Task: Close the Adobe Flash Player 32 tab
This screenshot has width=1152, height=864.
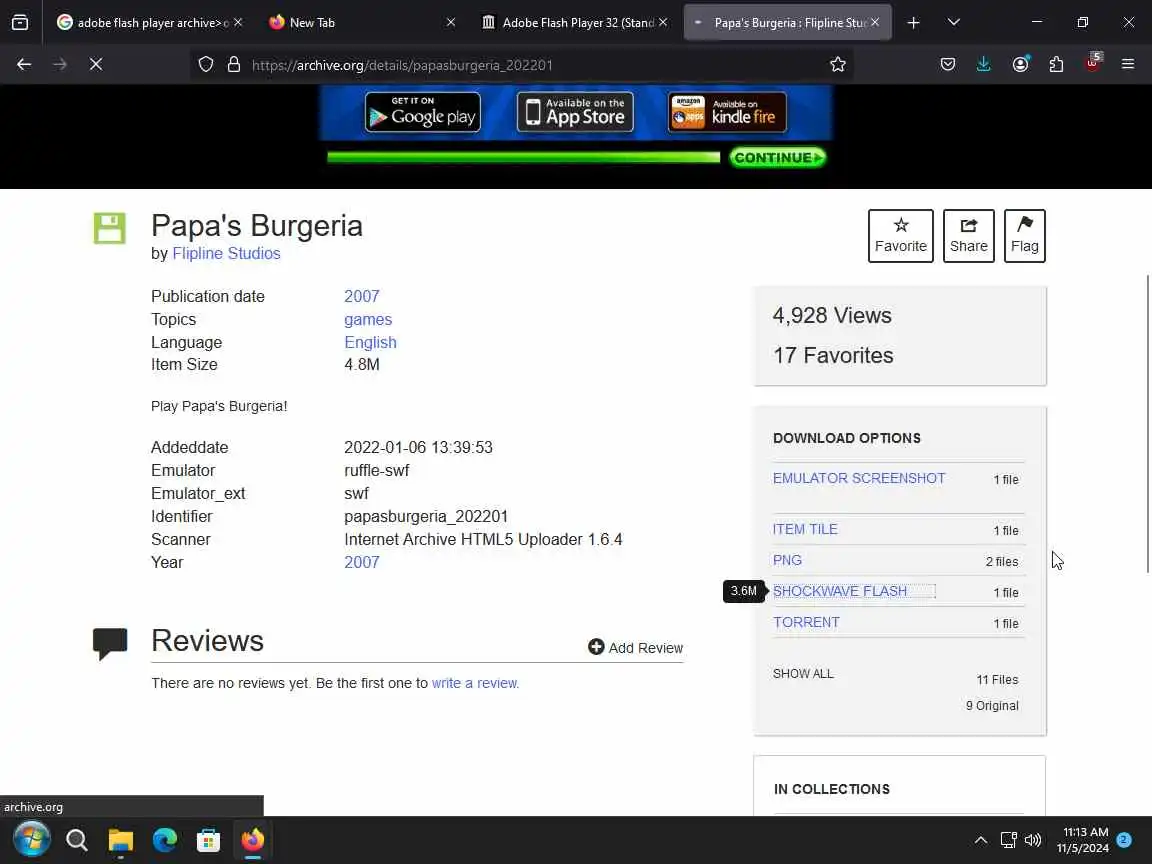Action: click(663, 23)
